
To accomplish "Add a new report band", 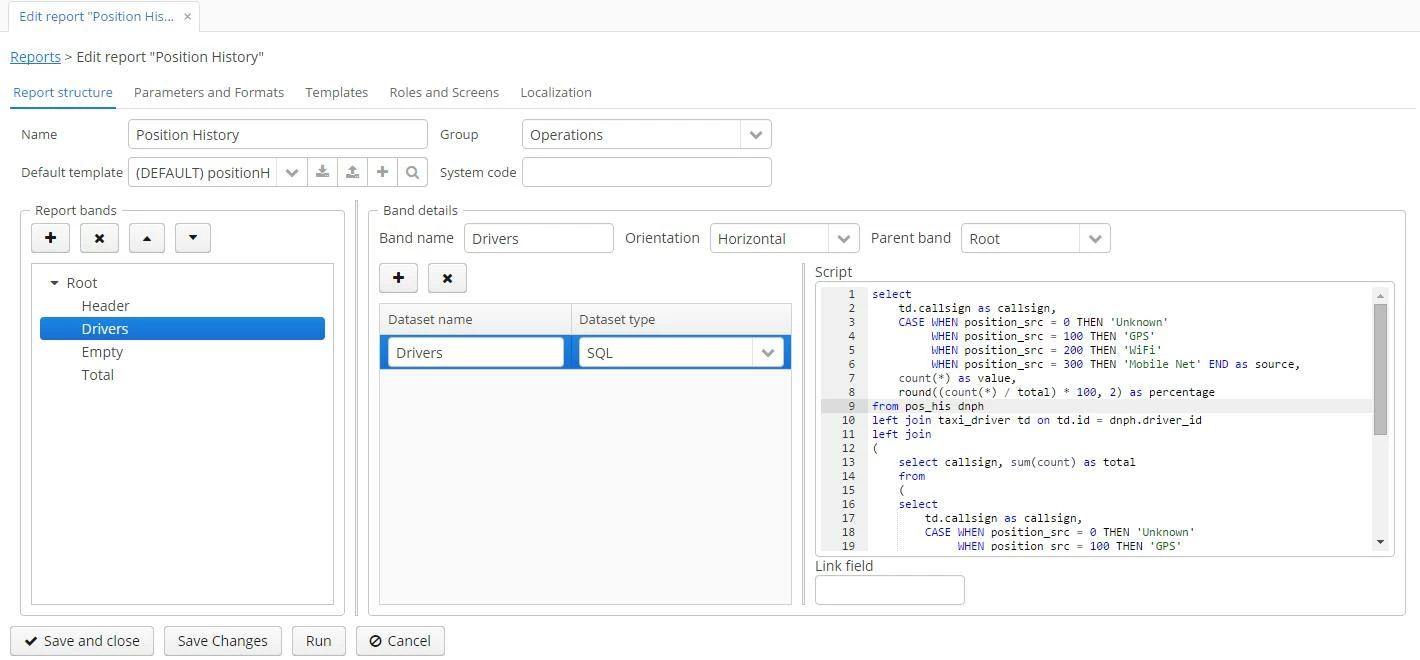I will tap(50, 238).
